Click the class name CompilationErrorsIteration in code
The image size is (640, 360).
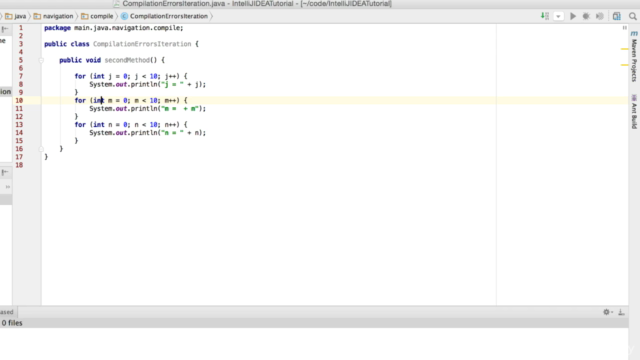pyautogui.click(x=142, y=44)
